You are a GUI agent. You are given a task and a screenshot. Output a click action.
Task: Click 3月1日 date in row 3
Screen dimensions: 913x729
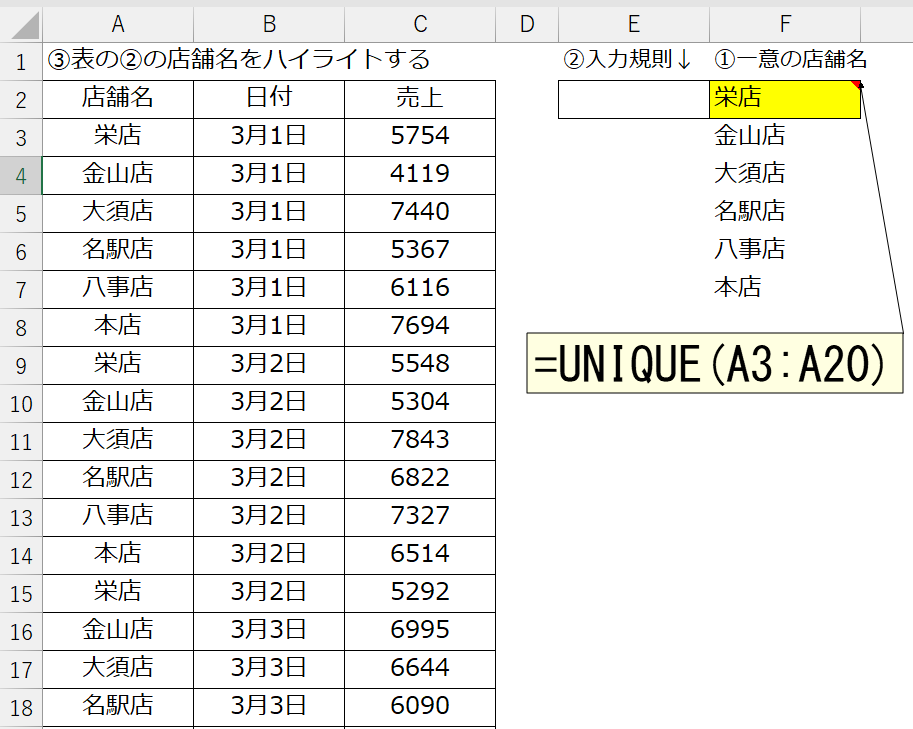[x=269, y=137]
